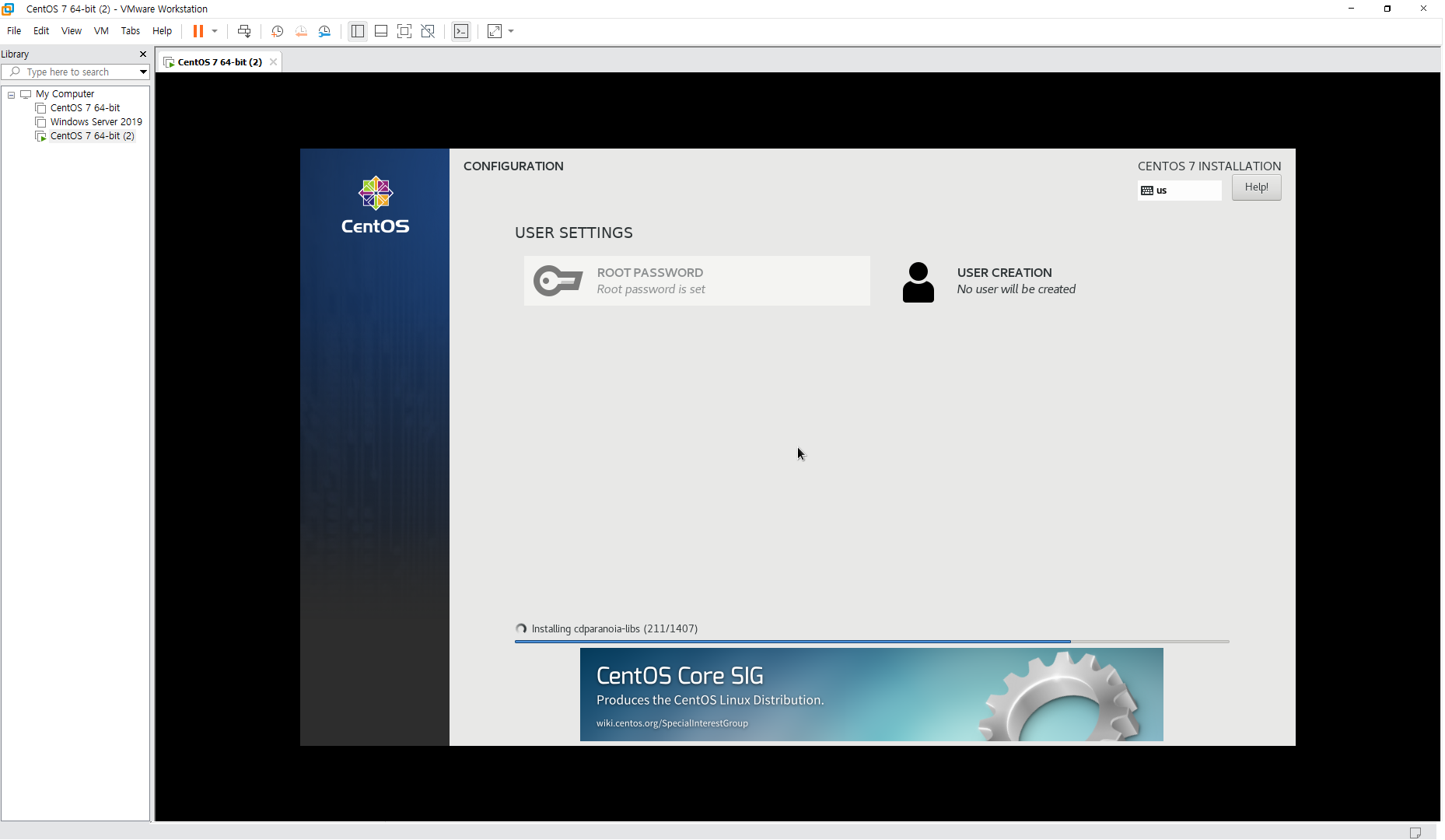1445x840 pixels.
Task: Open the power options dropdown arrow
Action: tap(215, 31)
